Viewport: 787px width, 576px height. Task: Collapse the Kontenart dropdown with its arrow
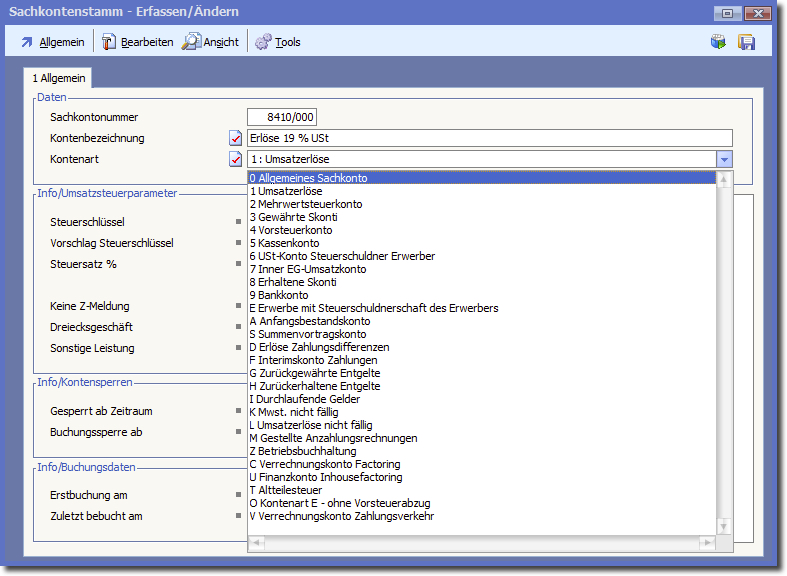[725, 159]
